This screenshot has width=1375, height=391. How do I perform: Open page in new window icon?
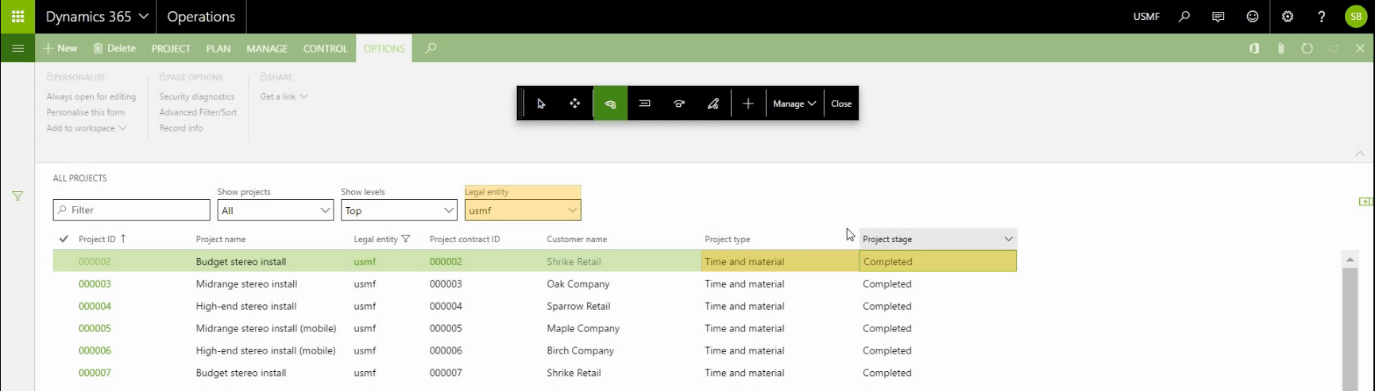[1333, 48]
